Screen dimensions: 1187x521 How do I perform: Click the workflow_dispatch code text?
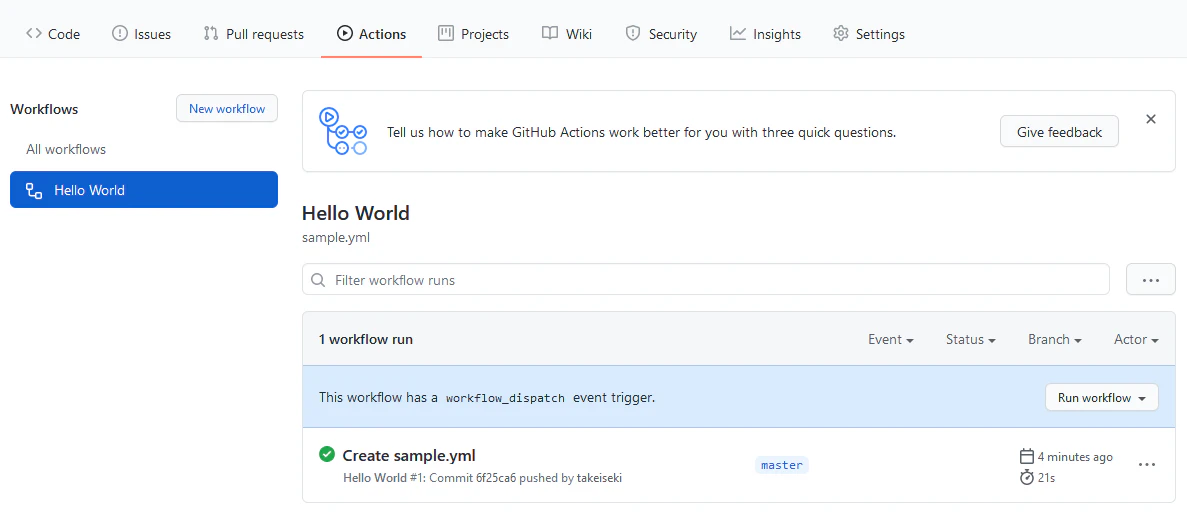pos(506,398)
